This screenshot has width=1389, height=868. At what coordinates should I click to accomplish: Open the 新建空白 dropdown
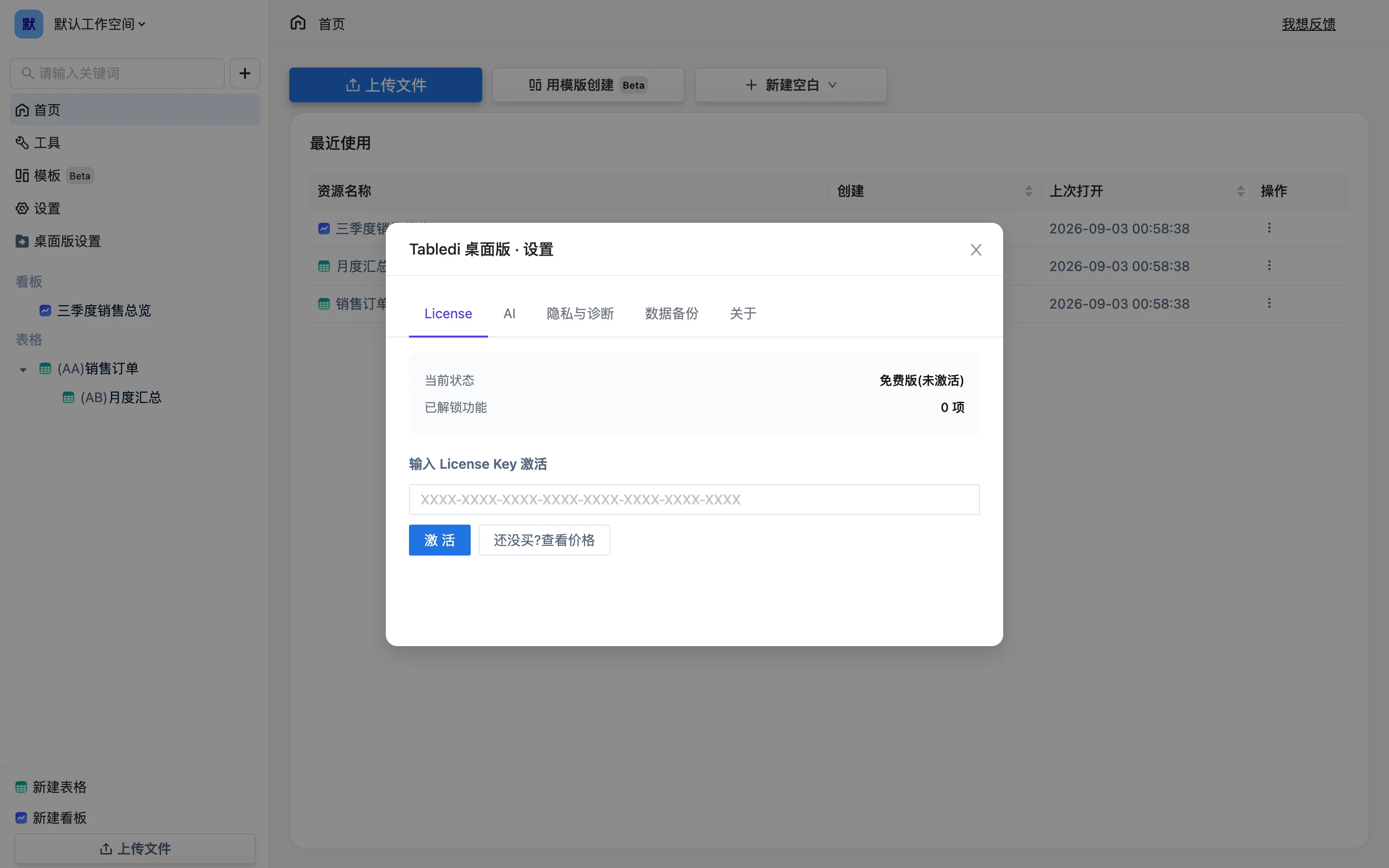(x=791, y=85)
